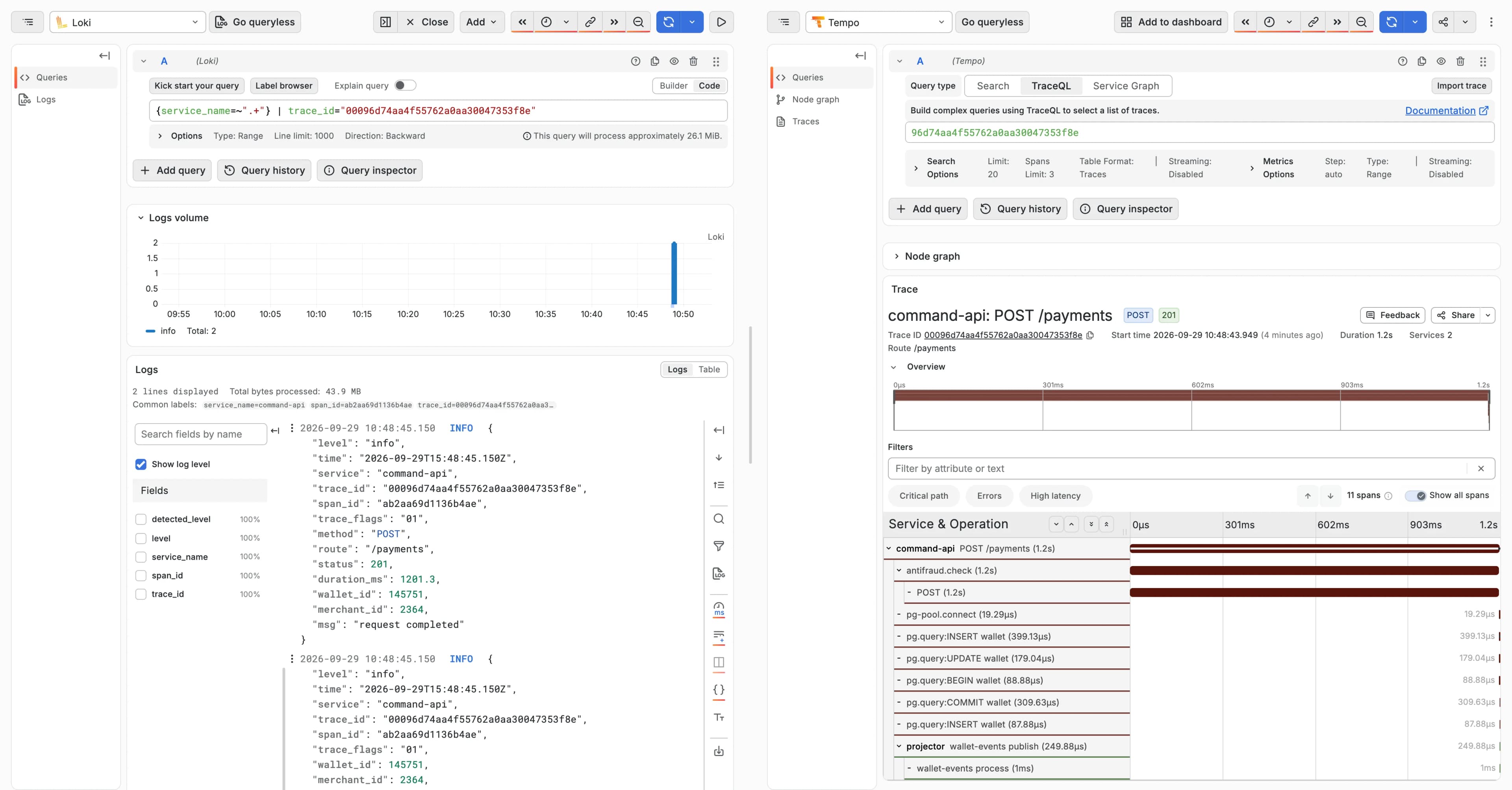Hide the Loki query A response
Image resolution: width=1512 pixels, height=790 pixels.
[674, 61]
